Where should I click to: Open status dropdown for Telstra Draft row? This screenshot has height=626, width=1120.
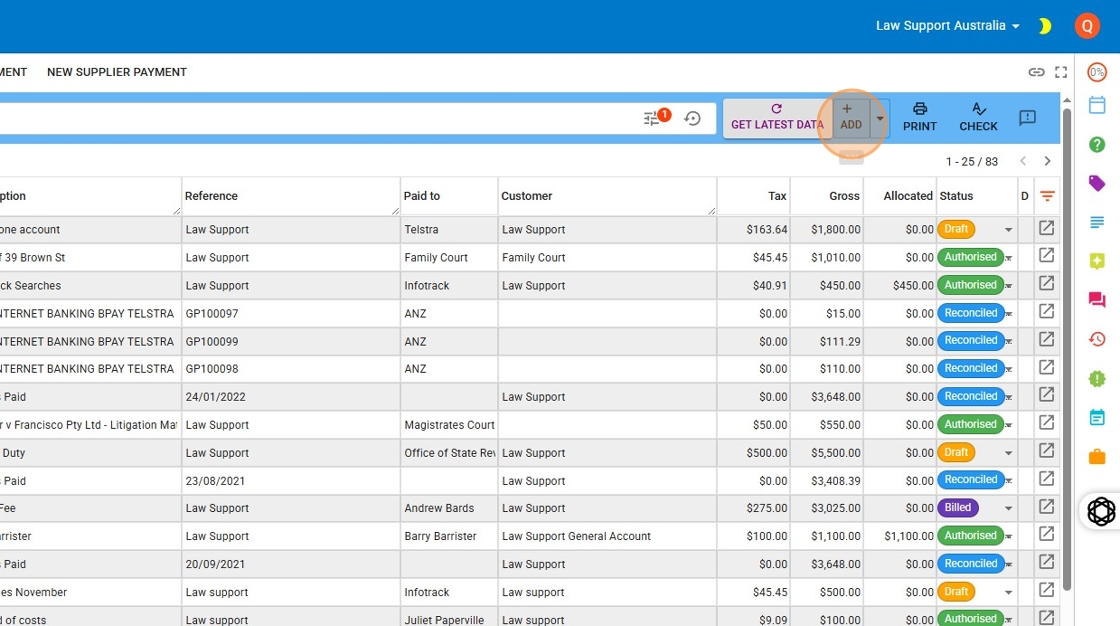point(1008,230)
